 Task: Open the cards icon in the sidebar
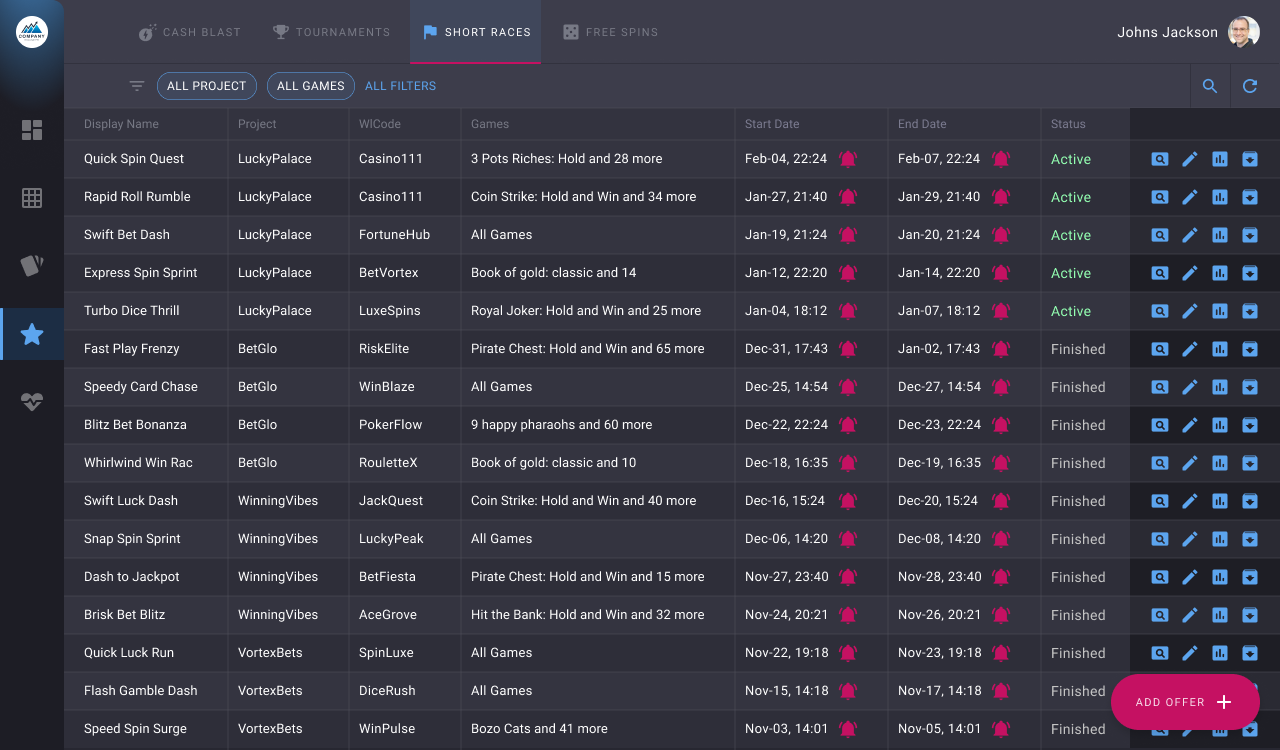[32, 266]
